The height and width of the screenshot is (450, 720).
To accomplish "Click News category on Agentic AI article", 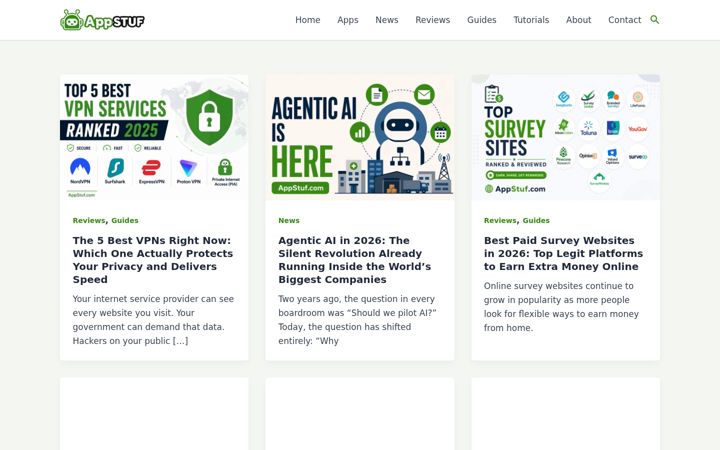I will tap(289, 220).
